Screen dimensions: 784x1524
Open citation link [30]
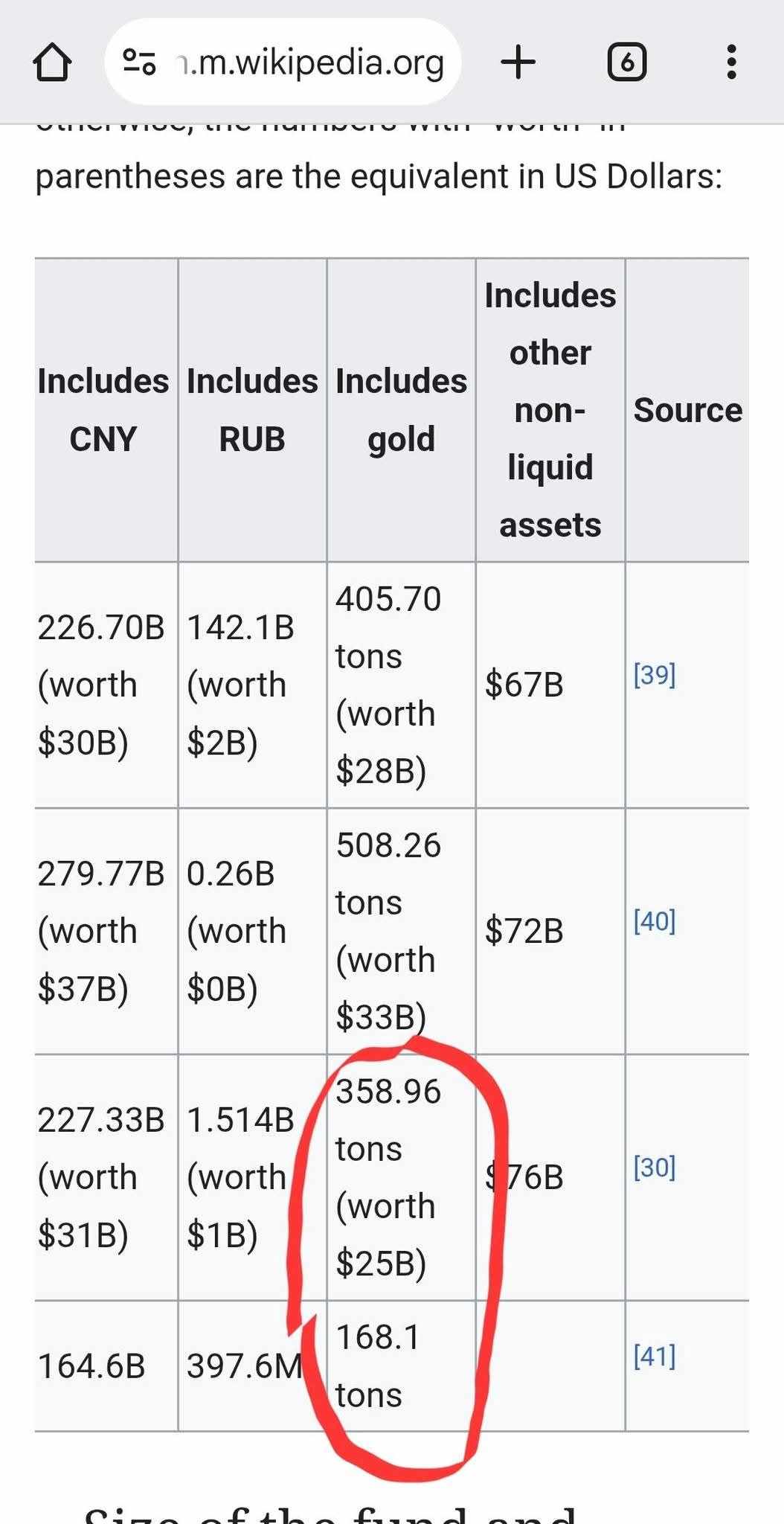pyautogui.click(x=655, y=1168)
